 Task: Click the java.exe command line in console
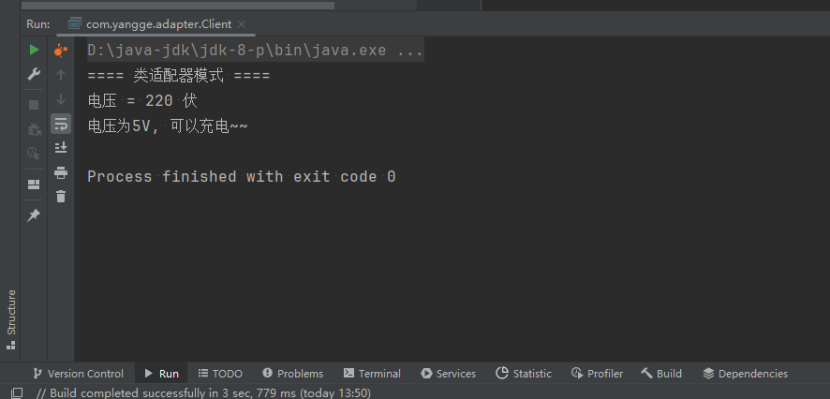[255, 51]
